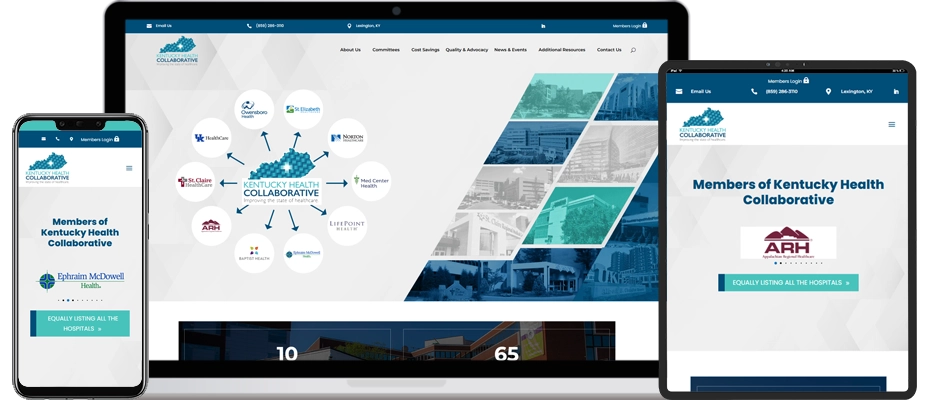Tap the telephone icon on the tablet top bar
Viewport: 937px width, 400px height.
pyautogui.click(x=754, y=91)
